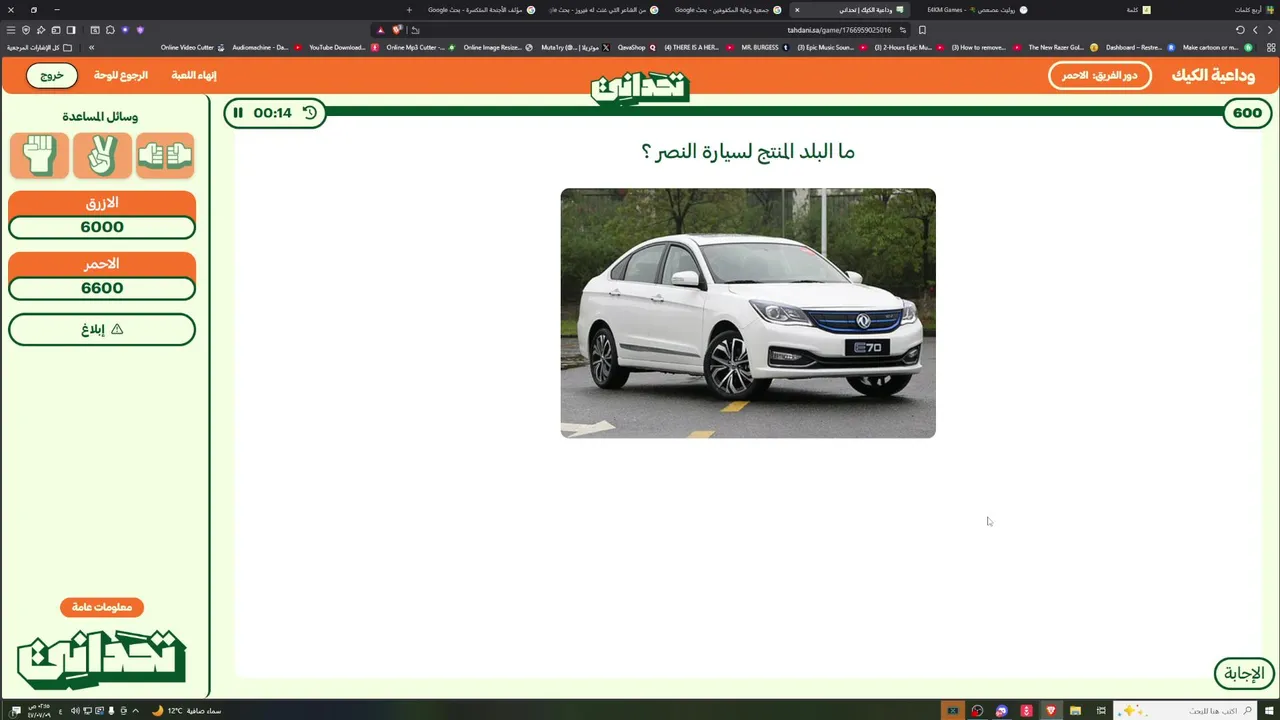Open the Windows Start menu
Viewport: 1280px width, 720px height.
(1269, 711)
